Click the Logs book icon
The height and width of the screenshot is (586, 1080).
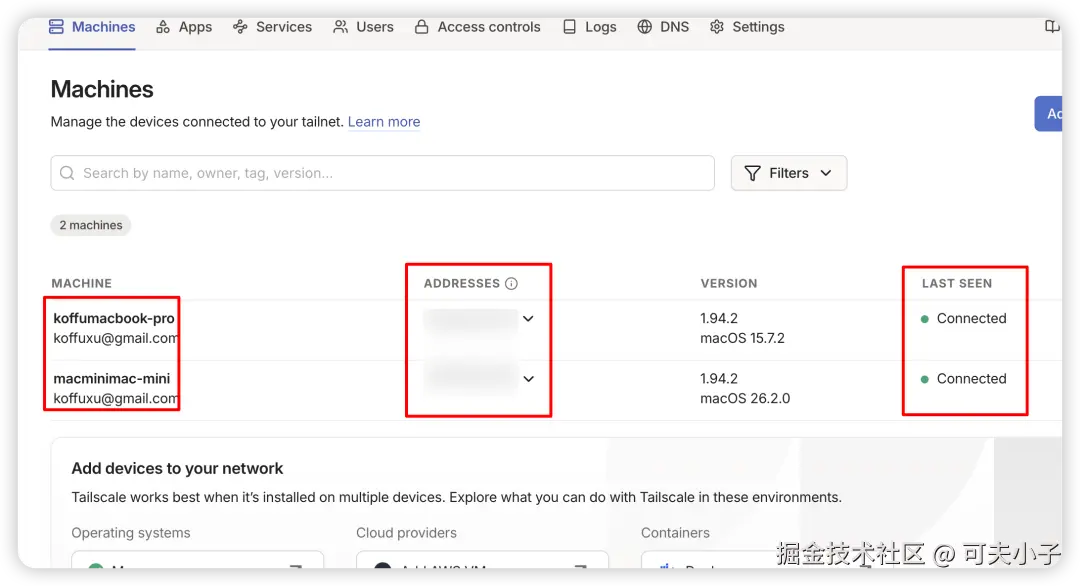(x=570, y=27)
